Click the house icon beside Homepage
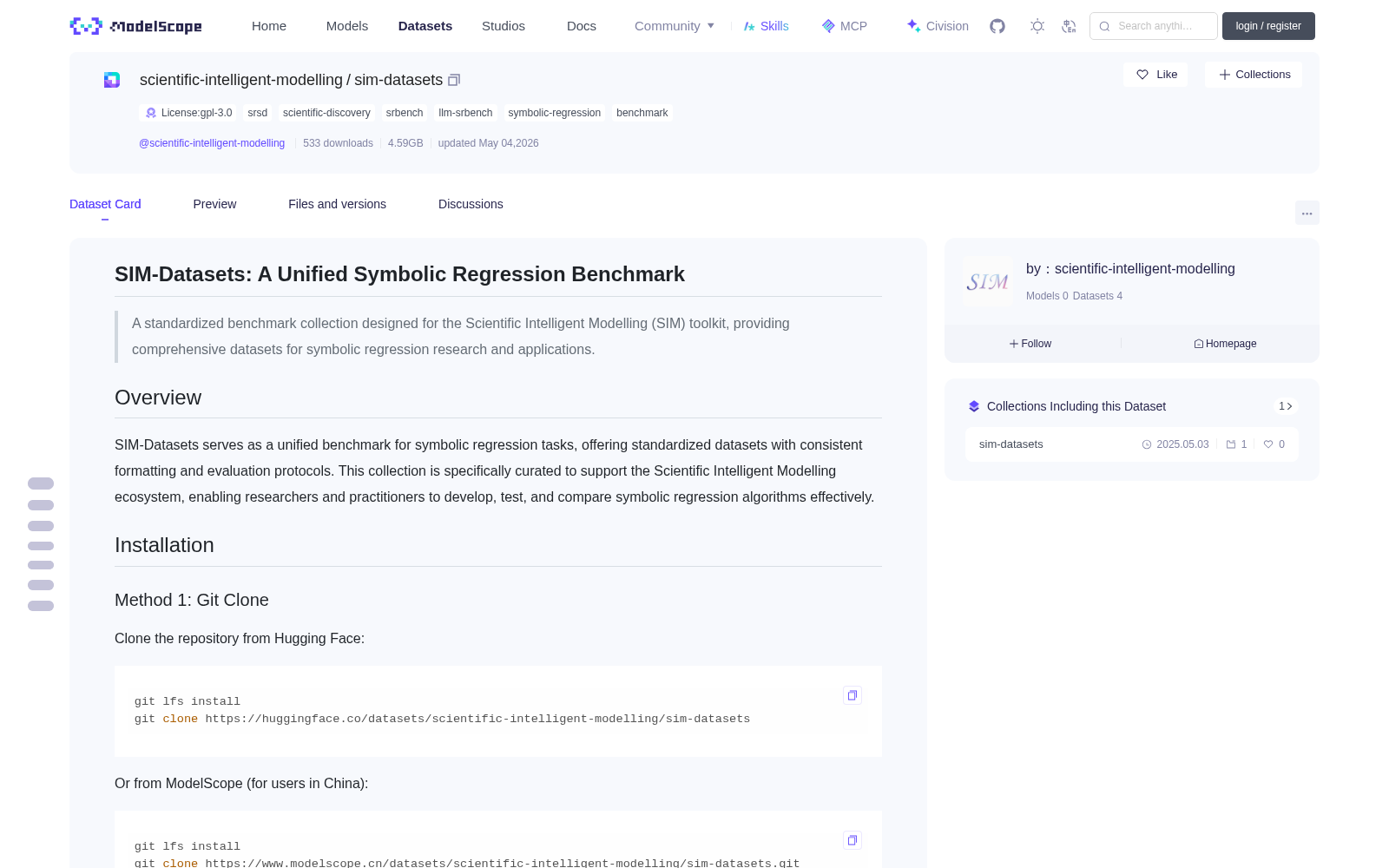The width and height of the screenshot is (1389, 868). 1199,344
